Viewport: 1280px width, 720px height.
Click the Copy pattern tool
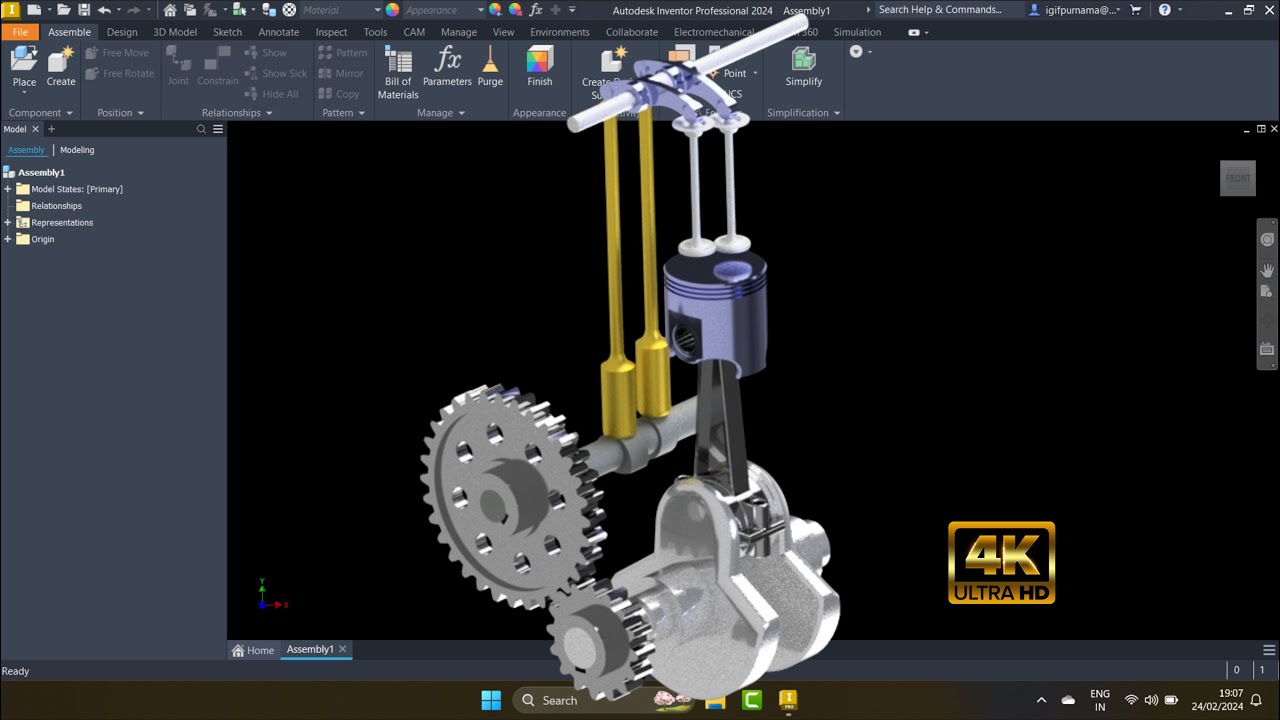(x=339, y=94)
